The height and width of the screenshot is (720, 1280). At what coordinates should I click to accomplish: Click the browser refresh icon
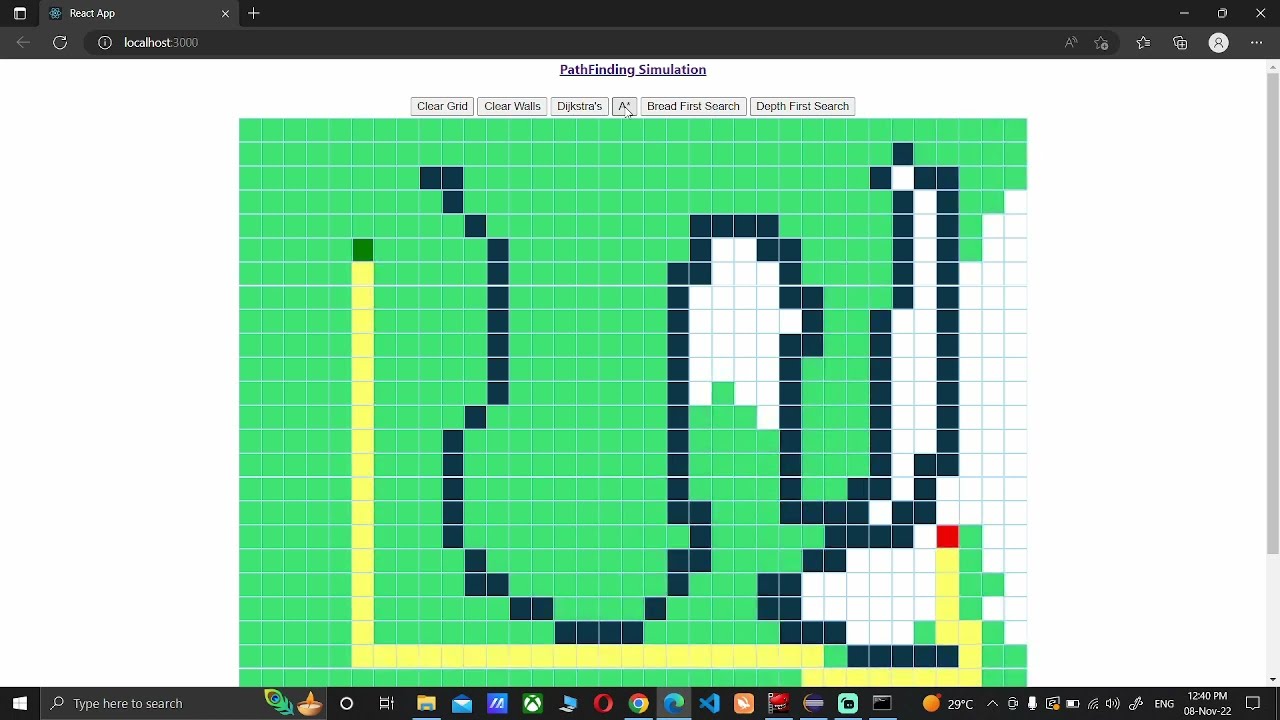pyautogui.click(x=60, y=42)
